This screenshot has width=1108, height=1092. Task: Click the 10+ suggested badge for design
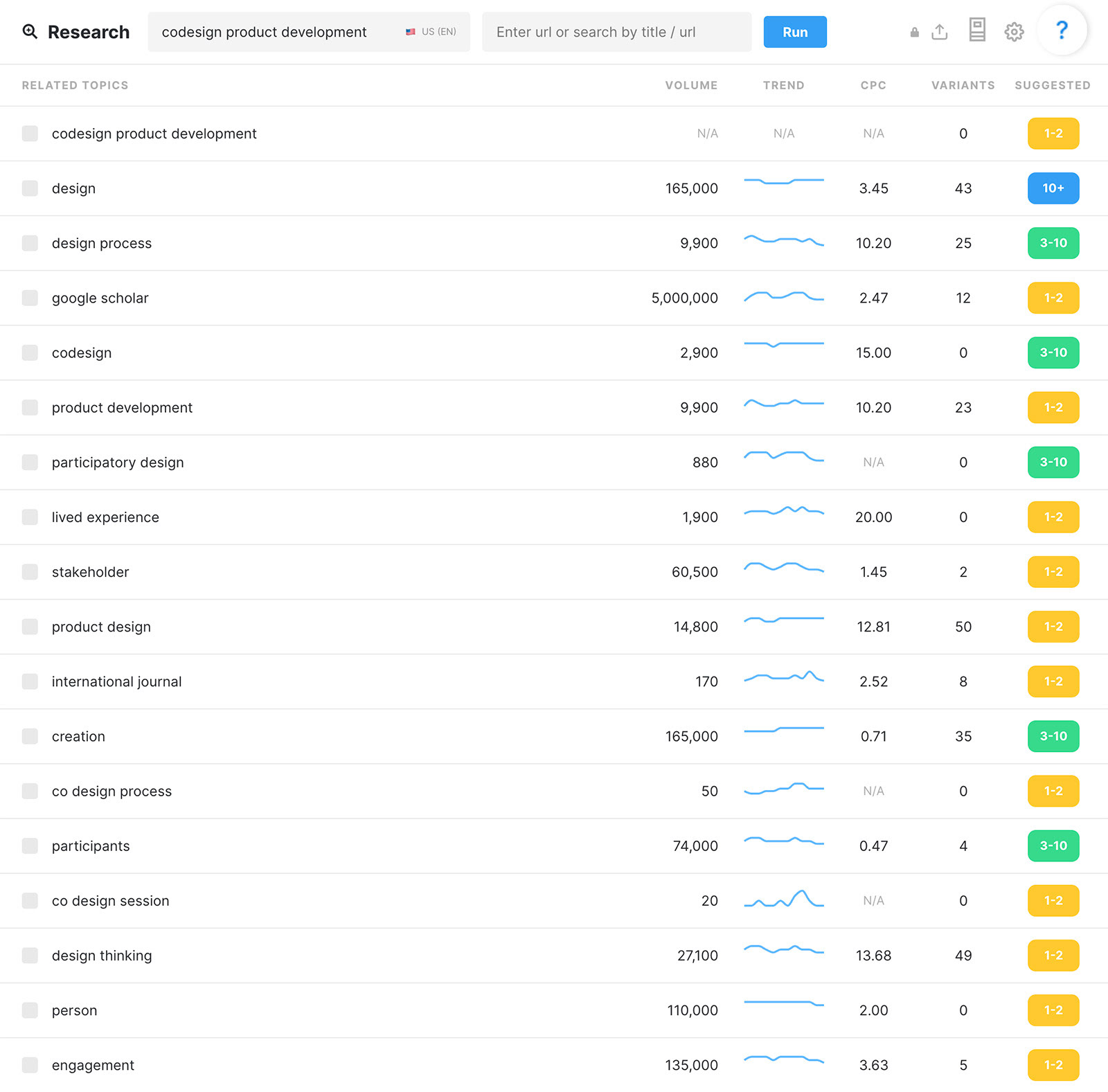(1053, 188)
